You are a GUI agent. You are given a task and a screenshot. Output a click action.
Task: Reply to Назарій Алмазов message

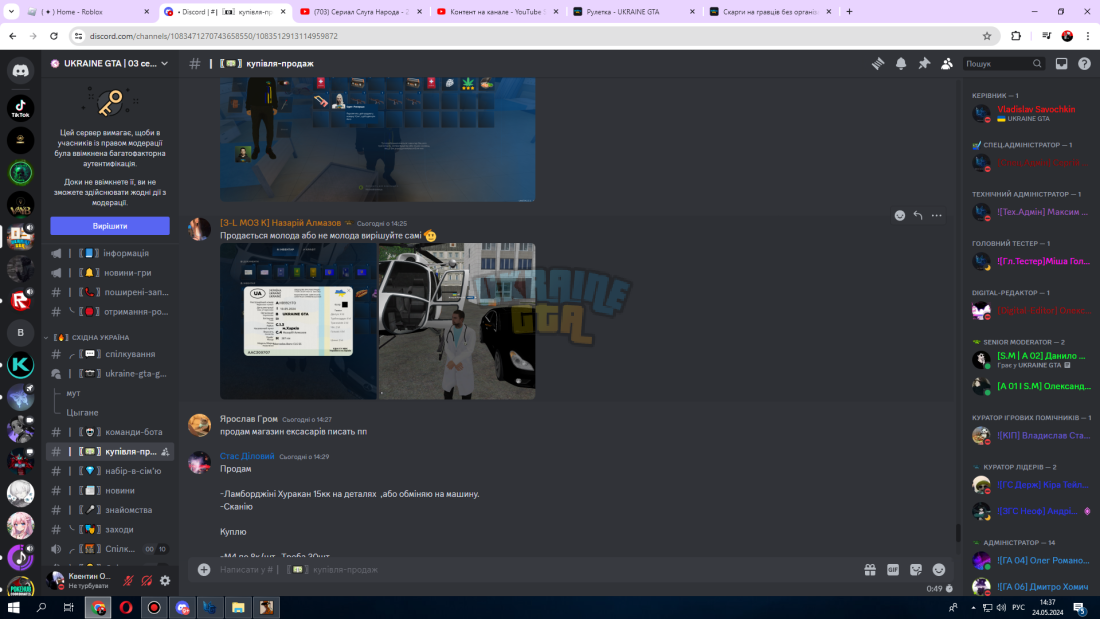[x=918, y=215]
